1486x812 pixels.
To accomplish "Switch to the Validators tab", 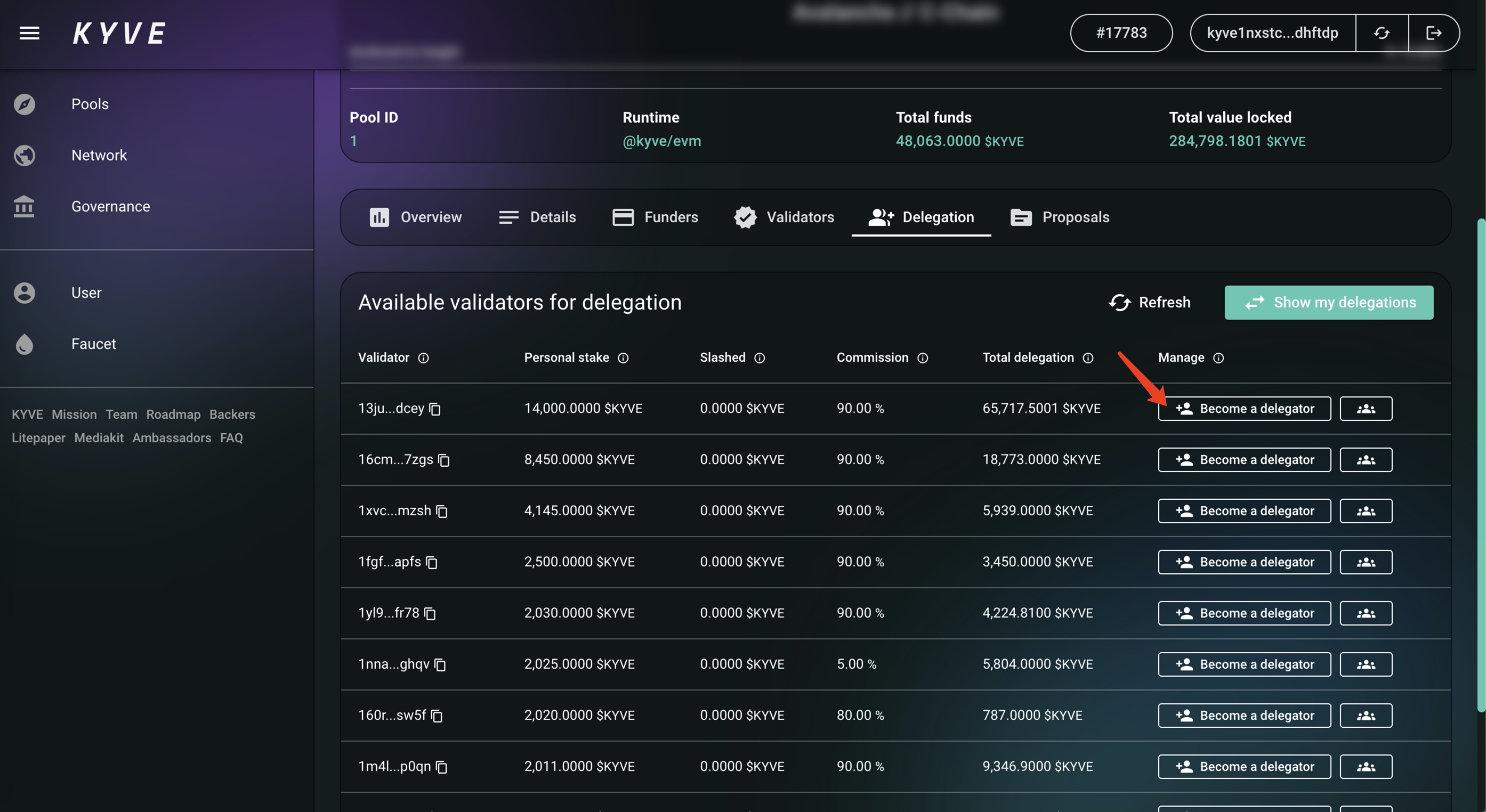I will pos(784,217).
